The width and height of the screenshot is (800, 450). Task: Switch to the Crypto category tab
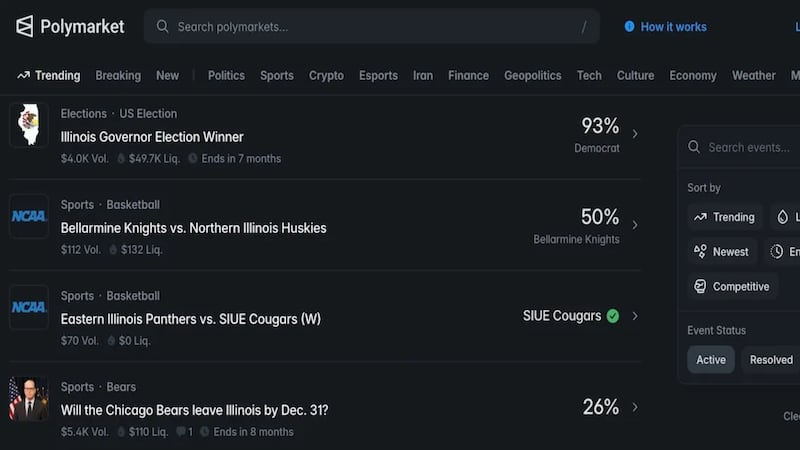326,75
